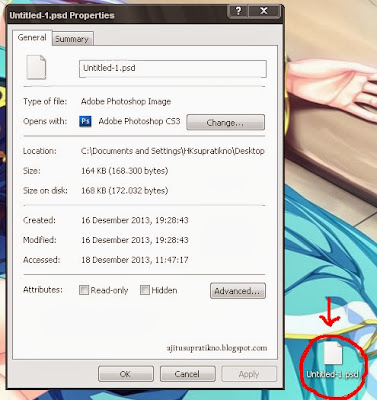377x400 pixels.
Task: Click the Apply button
Action: [x=249, y=374]
